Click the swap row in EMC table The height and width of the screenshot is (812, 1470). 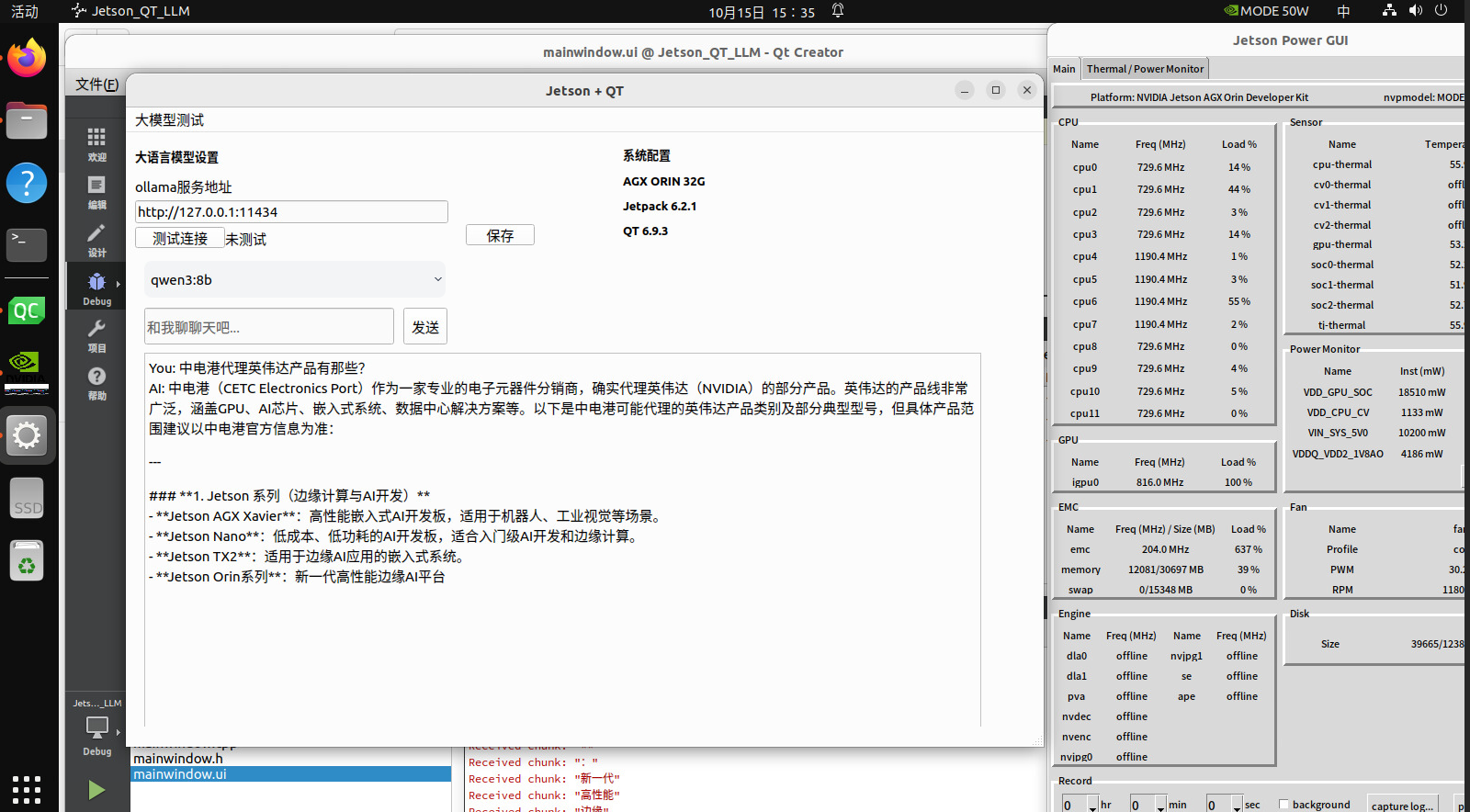(x=1164, y=590)
